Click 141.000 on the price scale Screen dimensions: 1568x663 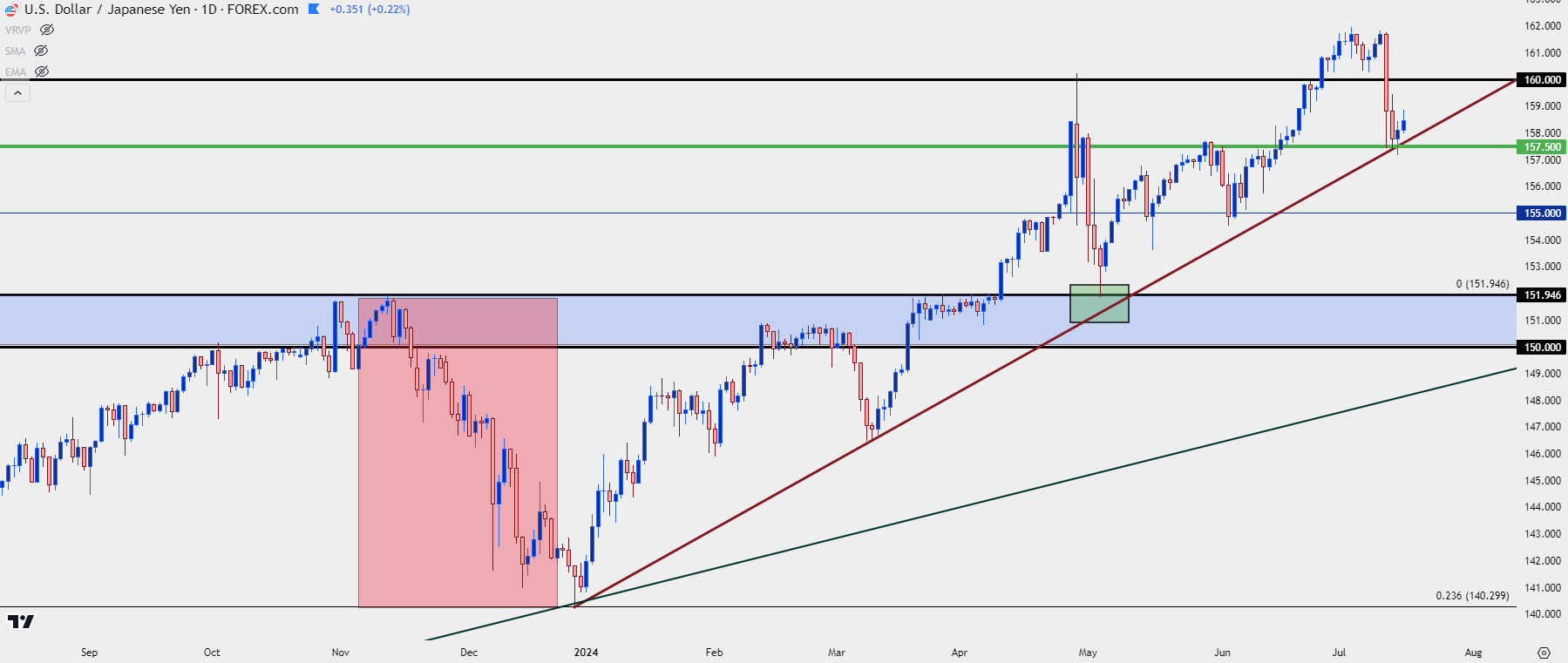1542,587
